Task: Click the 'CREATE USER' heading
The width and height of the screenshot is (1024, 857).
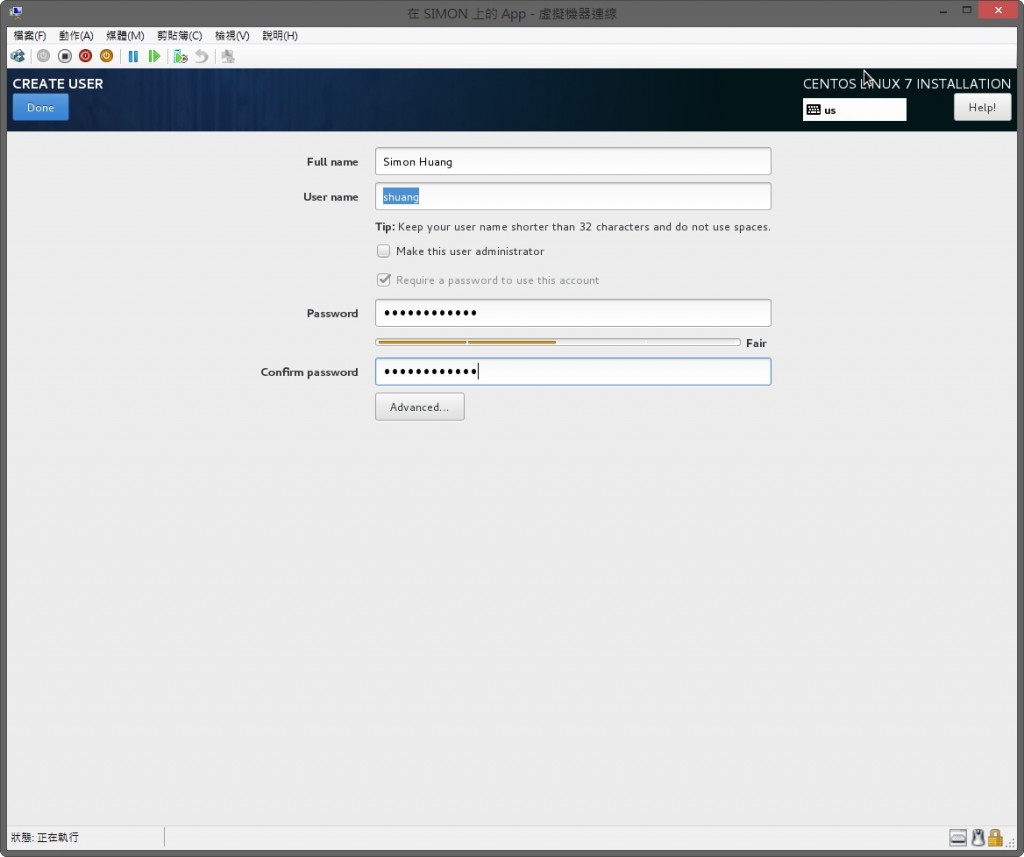Action: coord(58,84)
